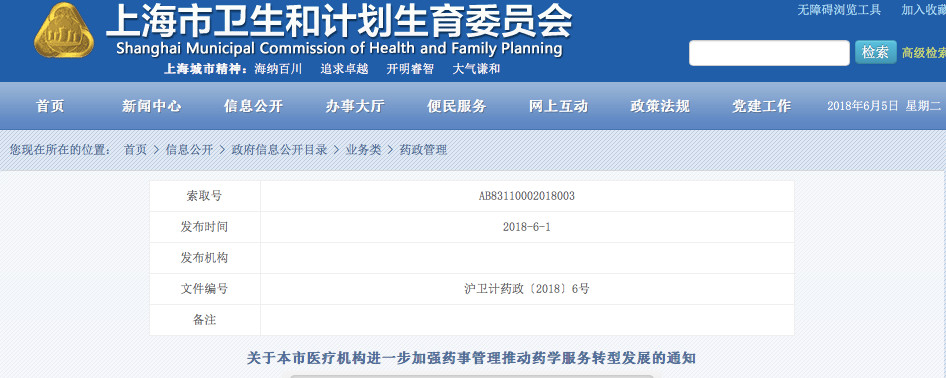Click the 加入收藏 bookmark link
The width and height of the screenshot is (946, 378).
tap(924, 10)
